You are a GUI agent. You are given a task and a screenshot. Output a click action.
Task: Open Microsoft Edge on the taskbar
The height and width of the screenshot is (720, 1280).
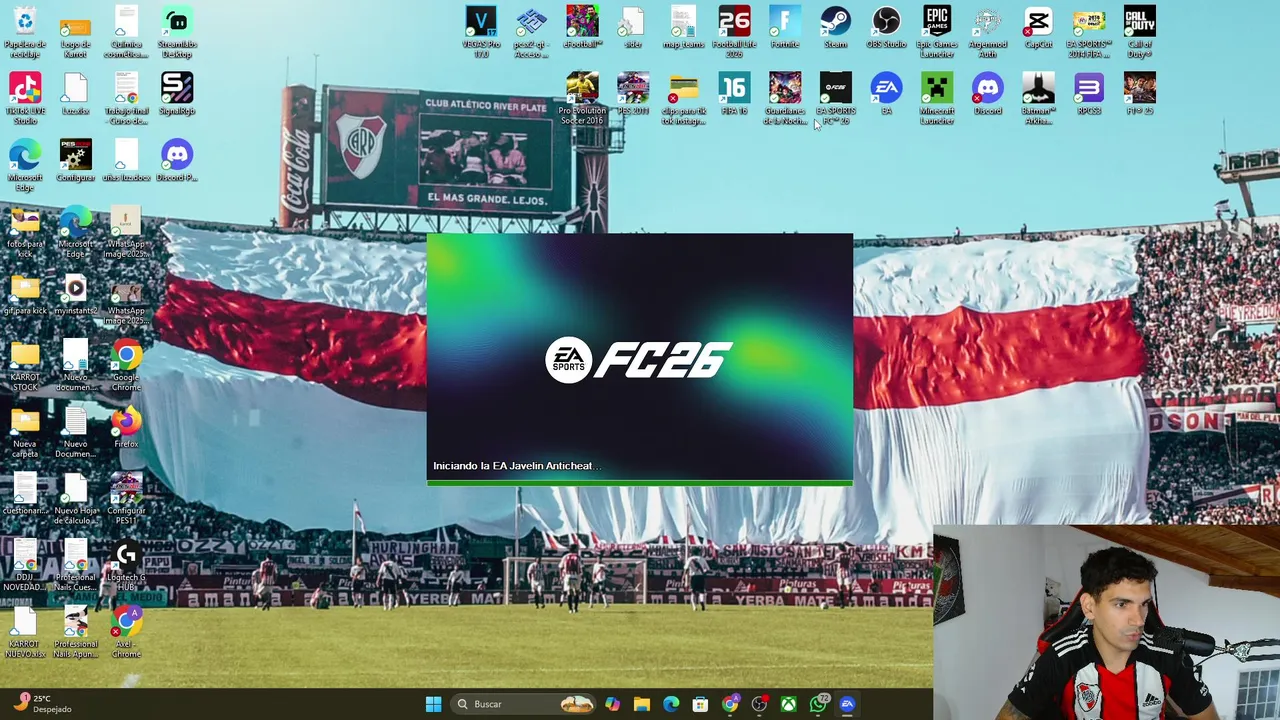[671, 704]
